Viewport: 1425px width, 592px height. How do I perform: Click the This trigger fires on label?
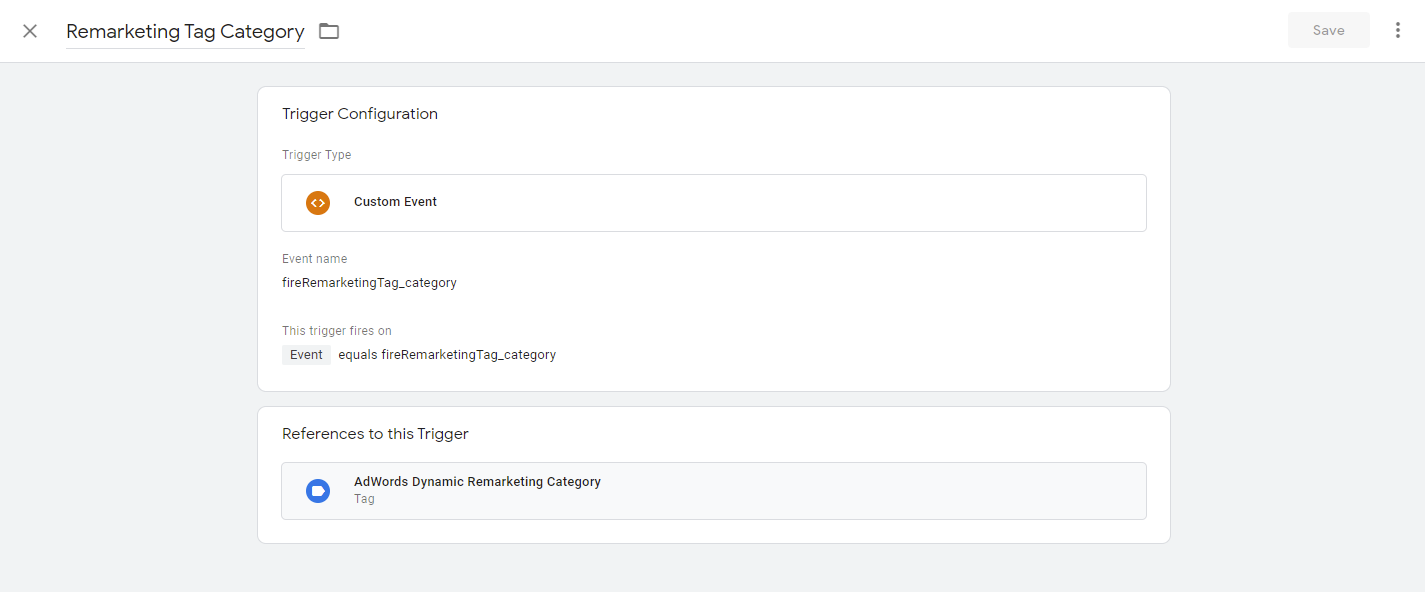coord(336,331)
